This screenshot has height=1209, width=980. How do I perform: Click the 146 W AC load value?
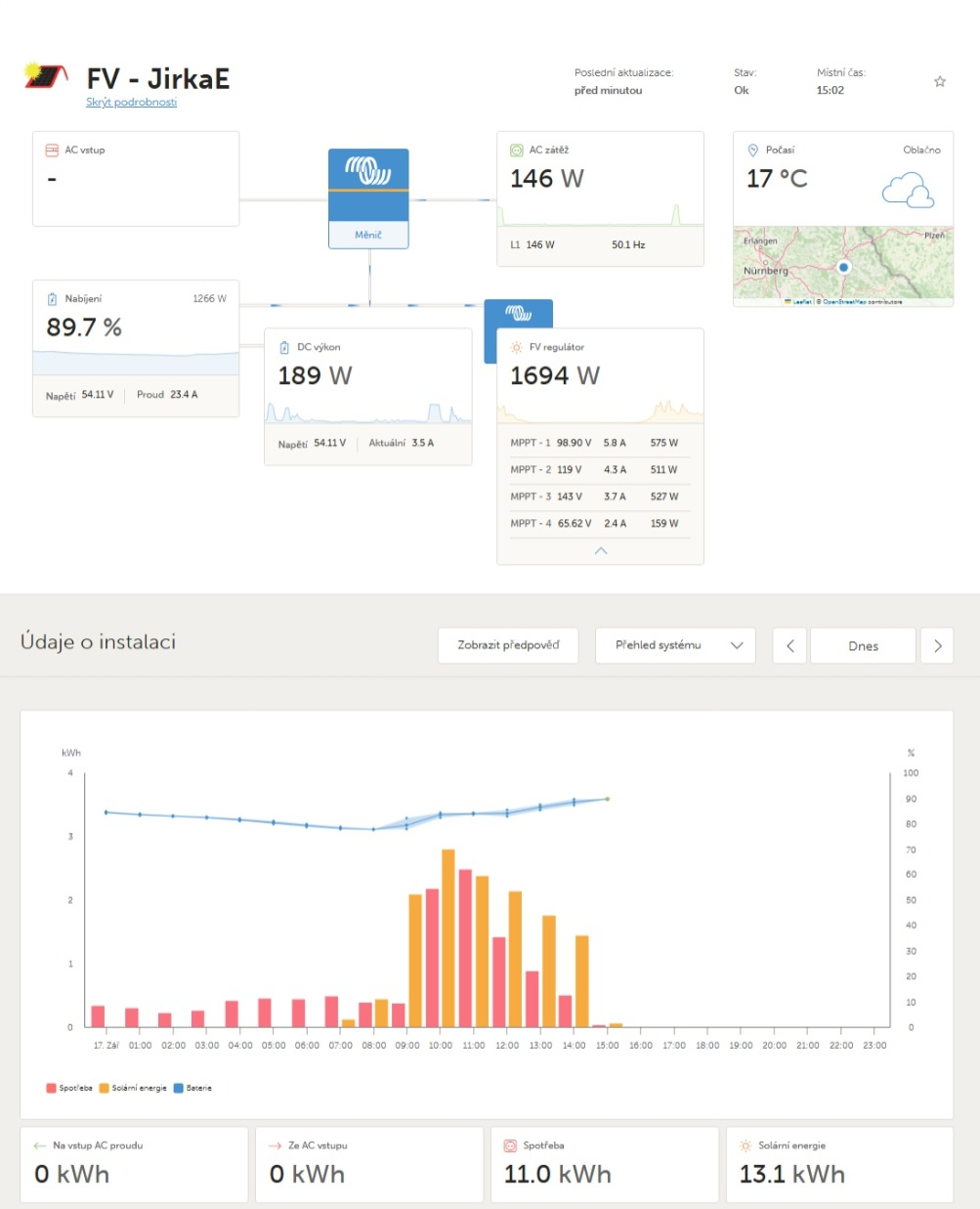click(547, 179)
